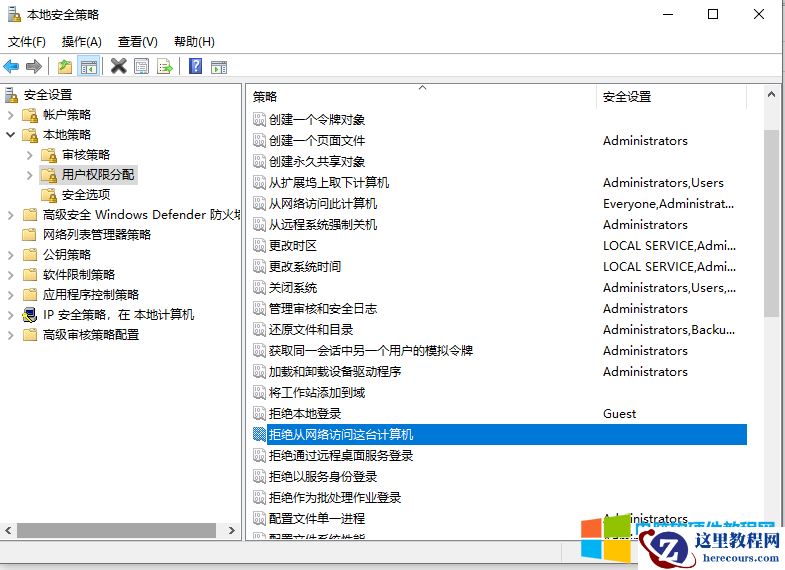Screen dimensions: 785x570
Task: Click the Delete (X) toolbar icon
Action: point(119,66)
